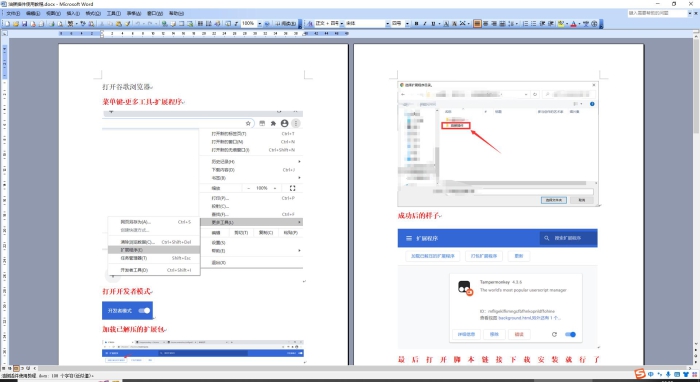Open the Table menu
This screenshot has height=382, width=700.
pos(133,13)
